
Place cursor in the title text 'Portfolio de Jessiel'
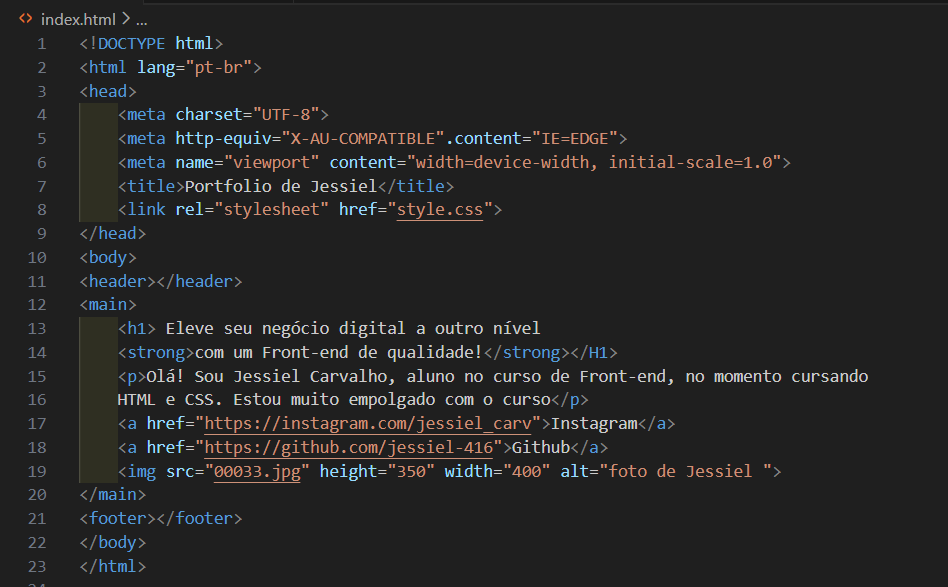pyautogui.click(x=280, y=186)
